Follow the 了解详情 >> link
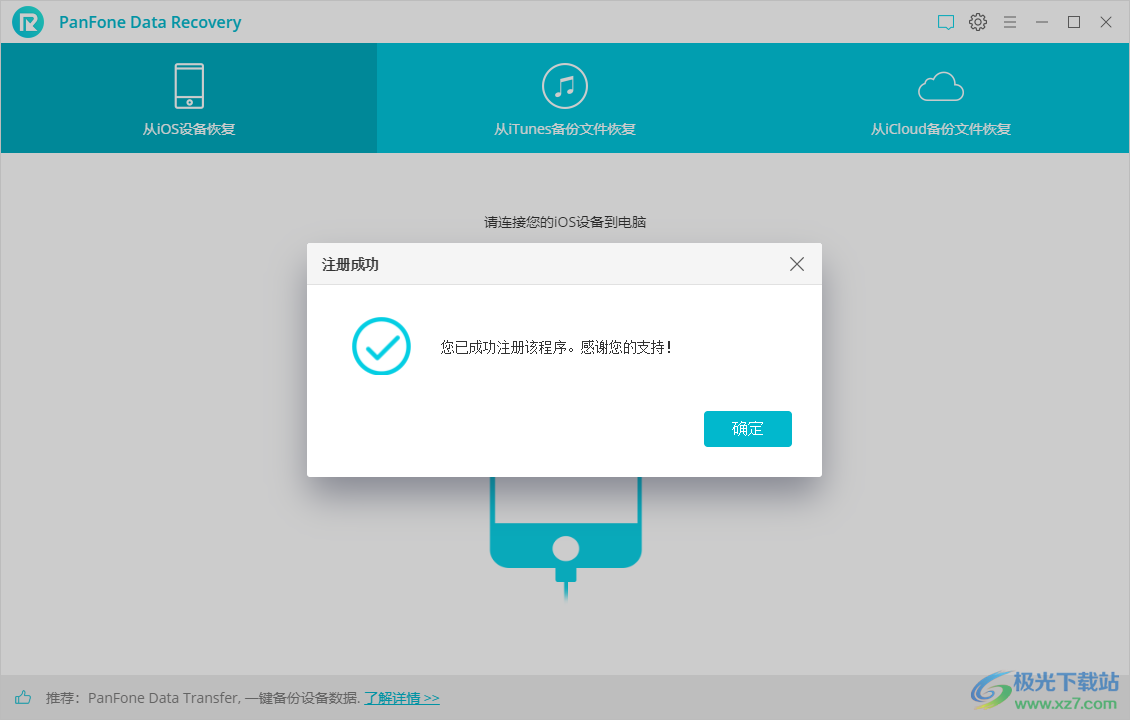This screenshot has width=1130, height=720. pyautogui.click(x=401, y=698)
